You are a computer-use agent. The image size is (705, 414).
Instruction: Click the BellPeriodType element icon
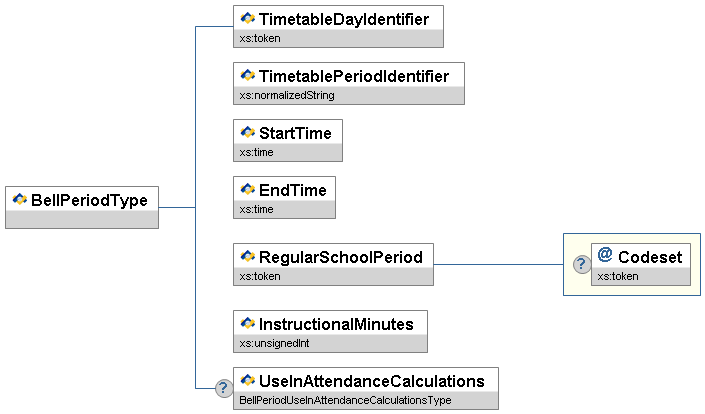pyautogui.click(x=19, y=200)
